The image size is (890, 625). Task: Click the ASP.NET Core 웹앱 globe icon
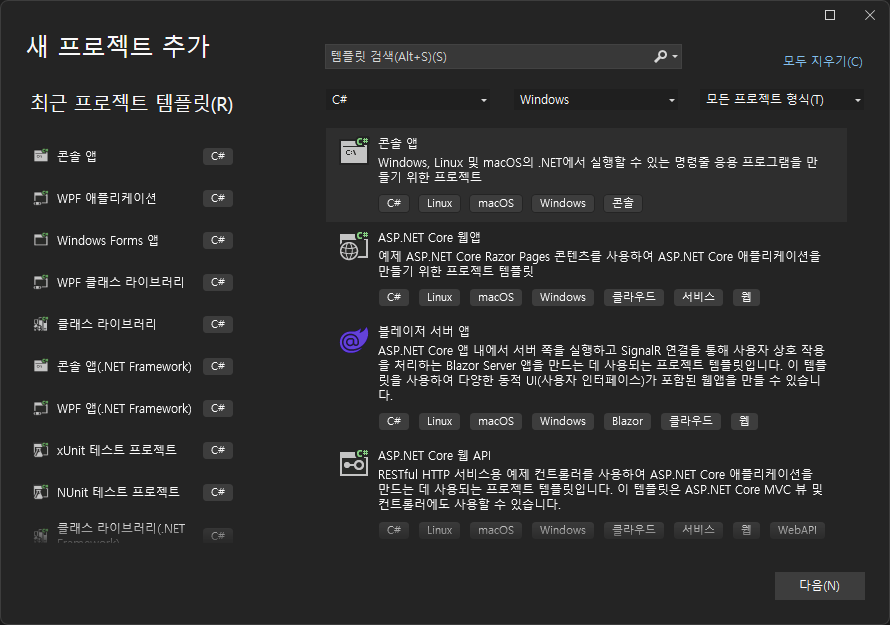tap(354, 246)
